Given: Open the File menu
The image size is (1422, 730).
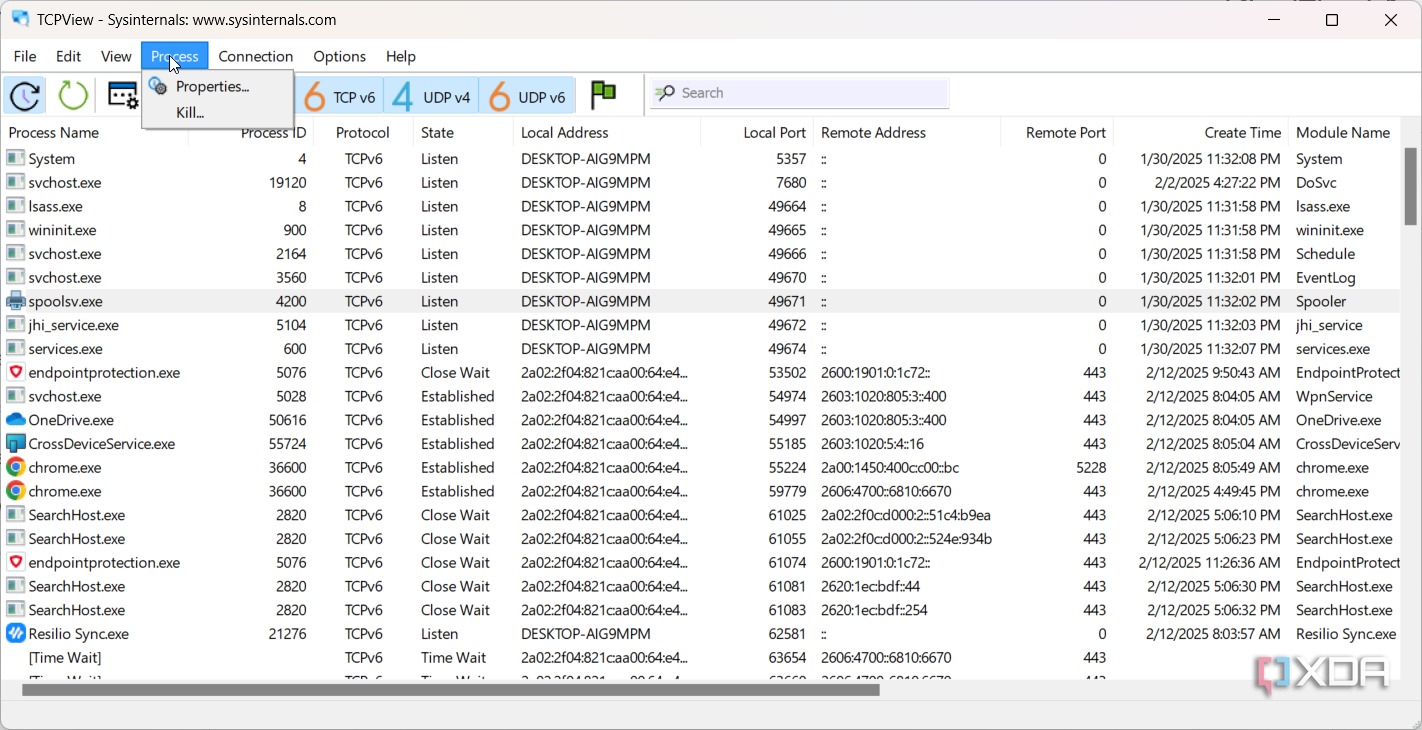Looking at the screenshot, I should click(25, 56).
